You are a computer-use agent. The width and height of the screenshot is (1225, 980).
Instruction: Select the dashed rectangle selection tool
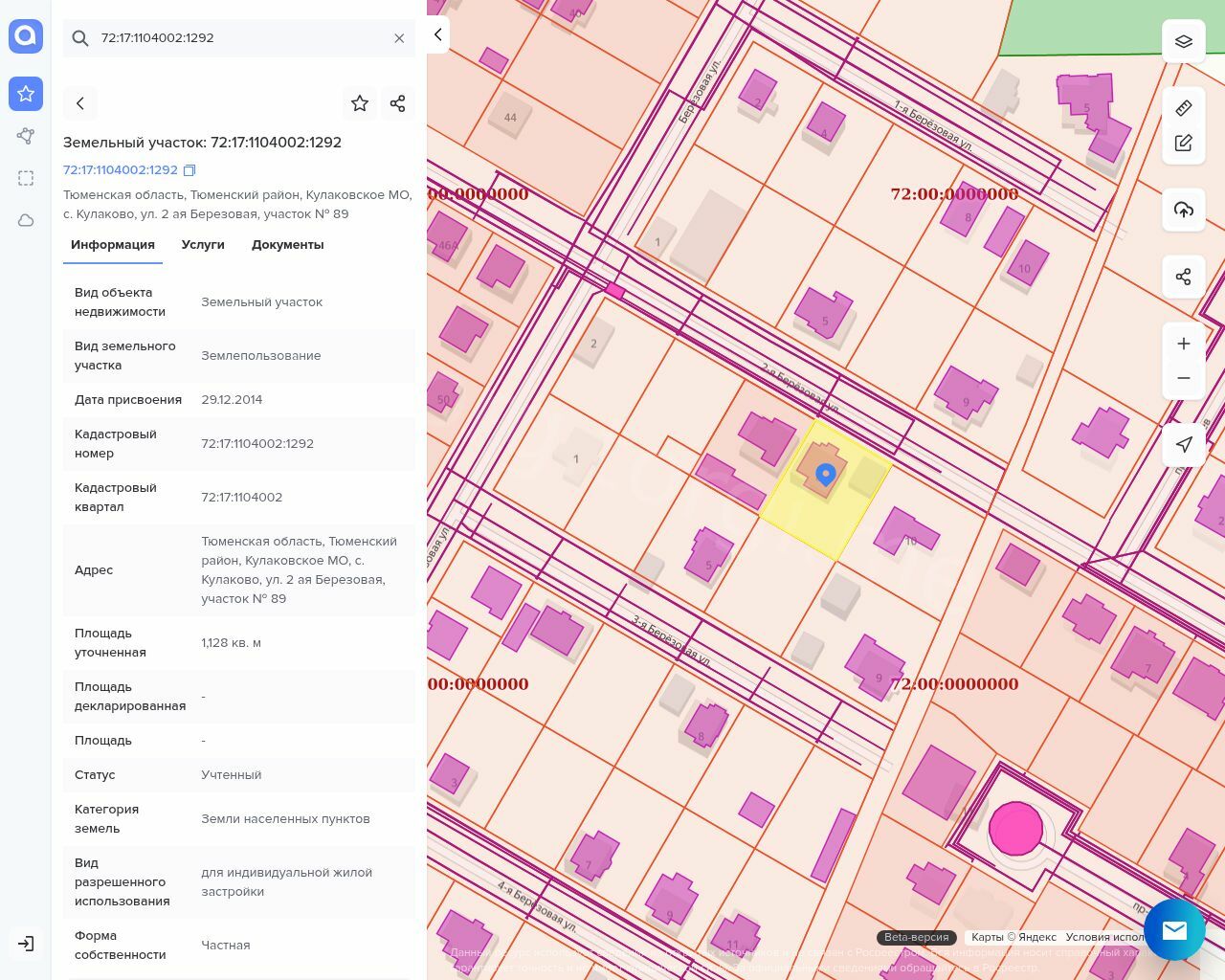tap(26, 178)
